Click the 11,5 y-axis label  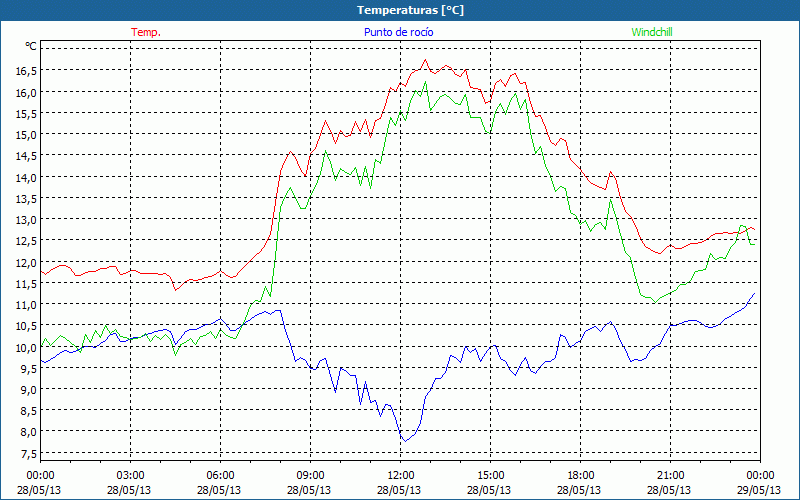coord(26,284)
